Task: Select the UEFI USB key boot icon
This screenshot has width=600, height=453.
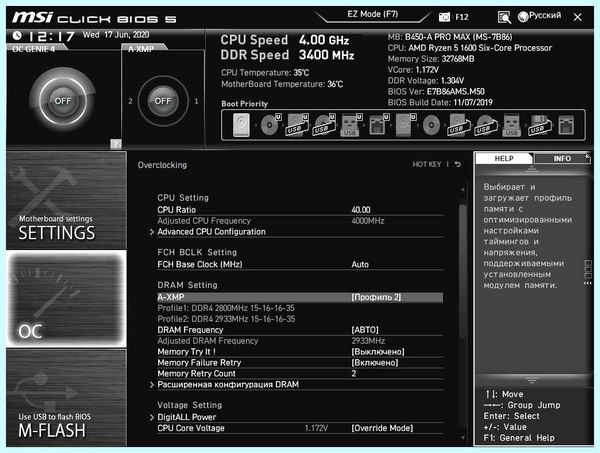Action: (x=351, y=125)
